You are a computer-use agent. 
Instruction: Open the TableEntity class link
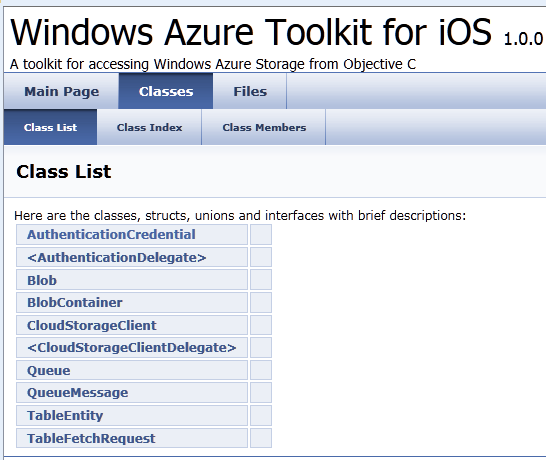point(65,415)
